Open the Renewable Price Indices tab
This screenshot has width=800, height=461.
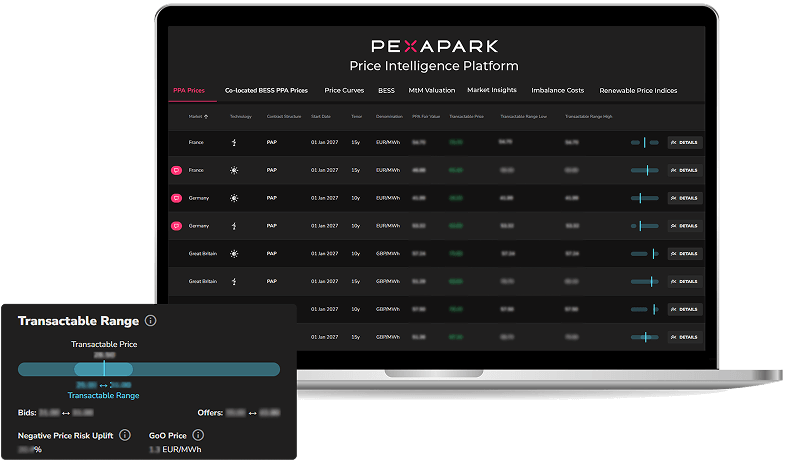pos(638,91)
